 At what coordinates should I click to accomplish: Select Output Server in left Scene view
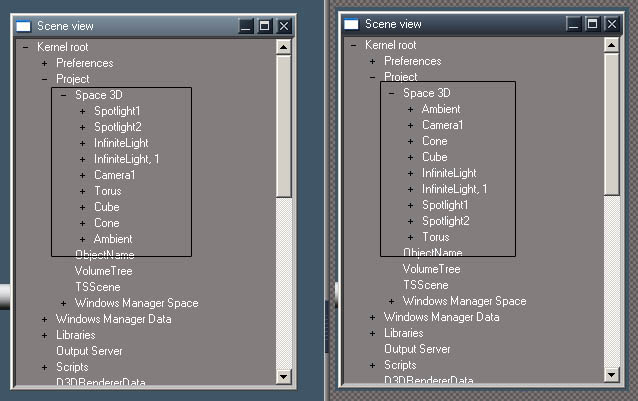pos(89,351)
